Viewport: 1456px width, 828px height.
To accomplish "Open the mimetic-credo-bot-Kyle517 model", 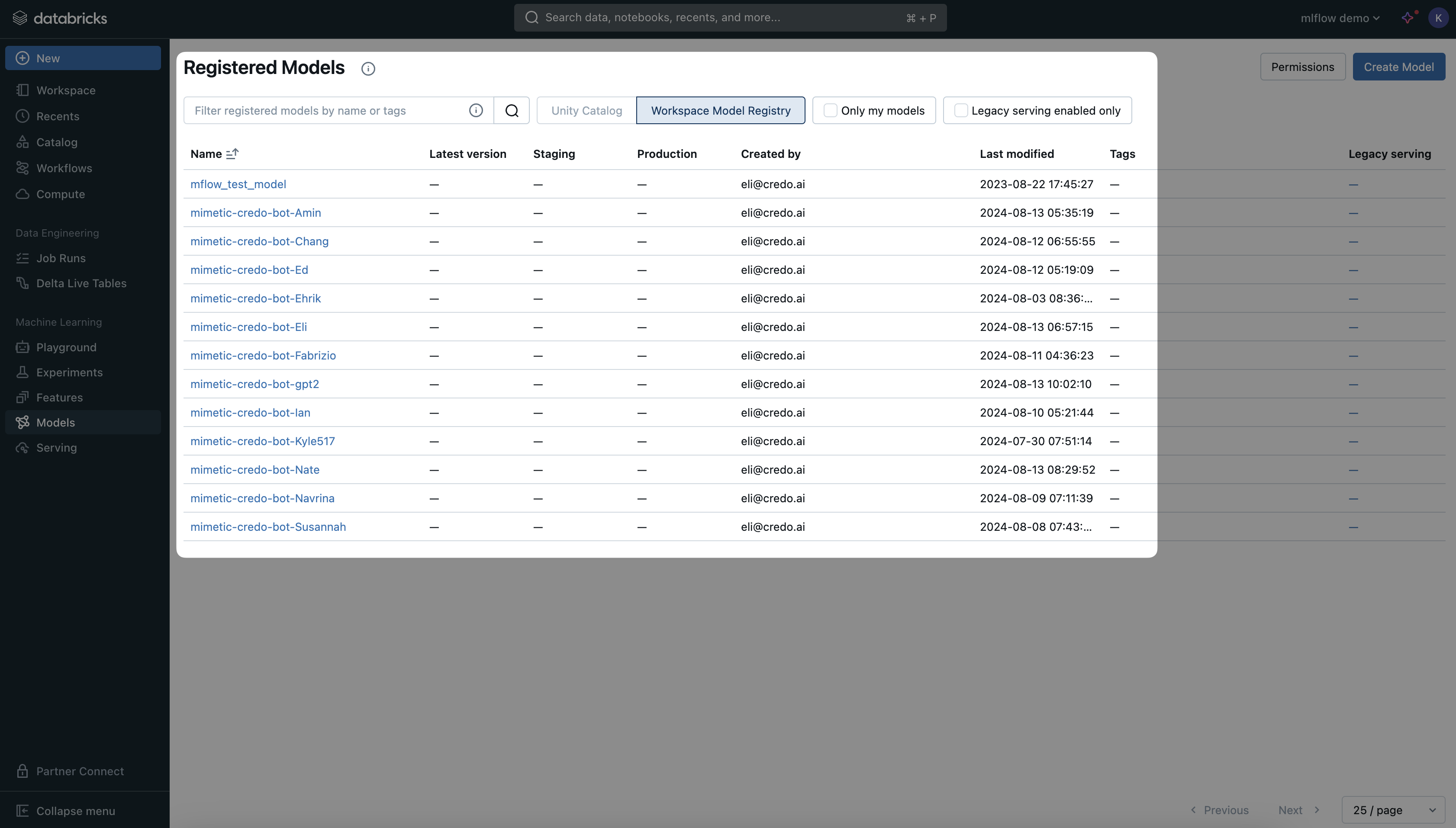I will click(262, 441).
